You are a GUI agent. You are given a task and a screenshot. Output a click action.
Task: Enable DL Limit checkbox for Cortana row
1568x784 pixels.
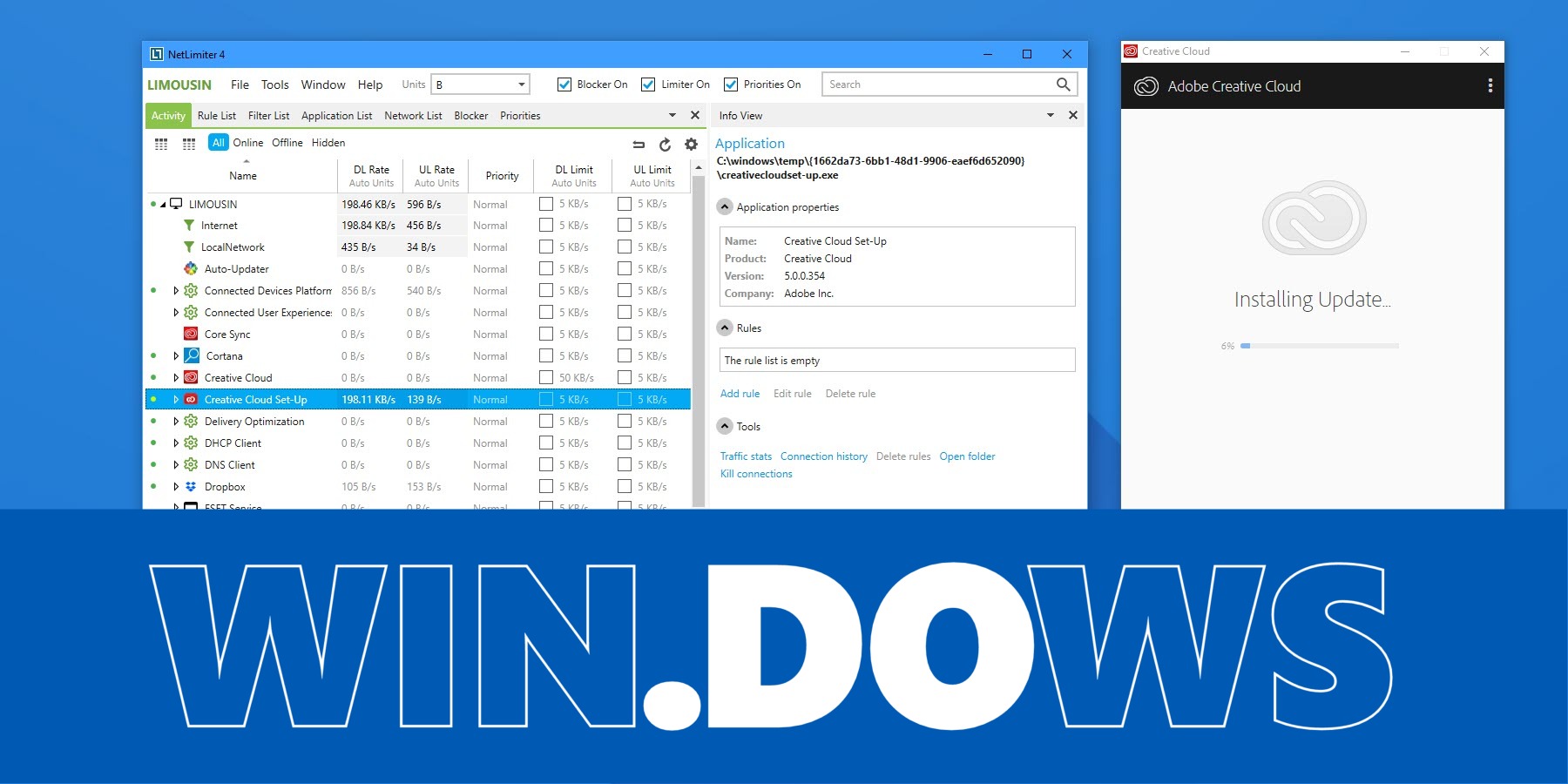tap(546, 356)
